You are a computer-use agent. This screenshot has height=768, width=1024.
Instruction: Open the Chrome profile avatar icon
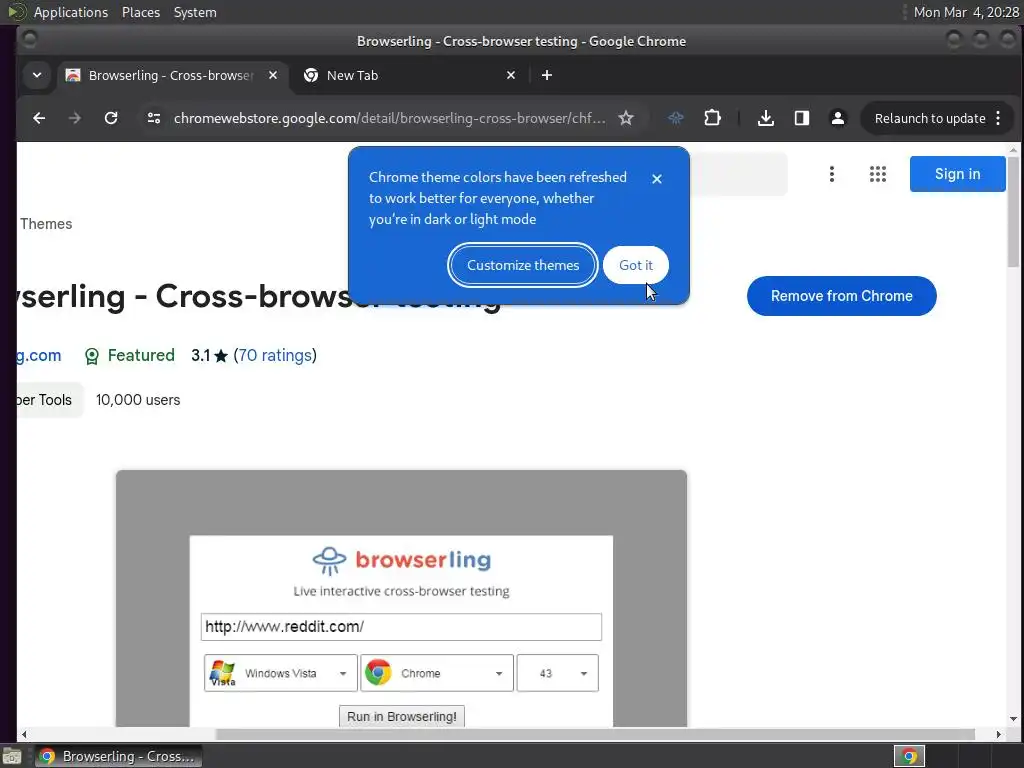point(838,118)
